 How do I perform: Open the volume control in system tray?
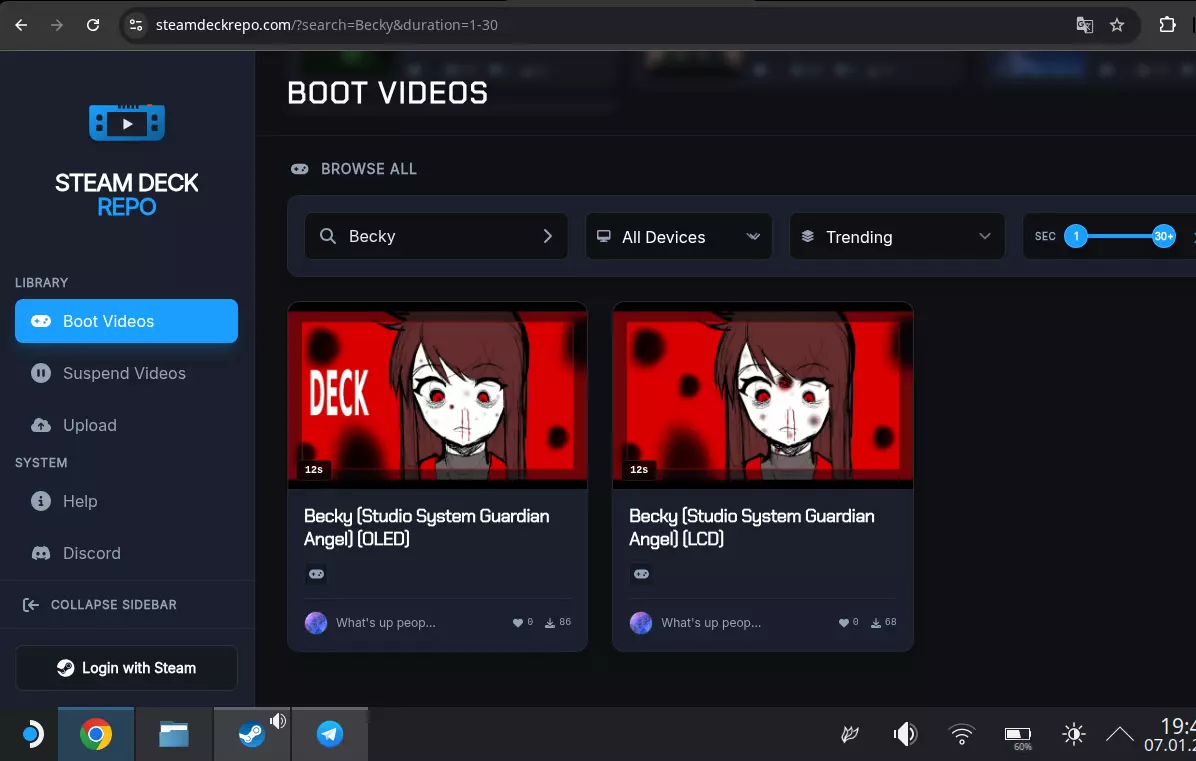pyautogui.click(x=905, y=734)
